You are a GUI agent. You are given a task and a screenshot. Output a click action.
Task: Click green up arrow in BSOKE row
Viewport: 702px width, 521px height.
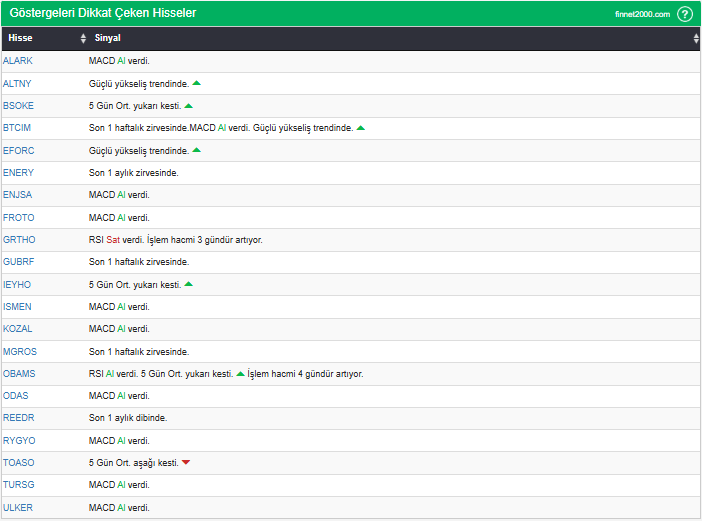pyautogui.click(x=188, y=106)
